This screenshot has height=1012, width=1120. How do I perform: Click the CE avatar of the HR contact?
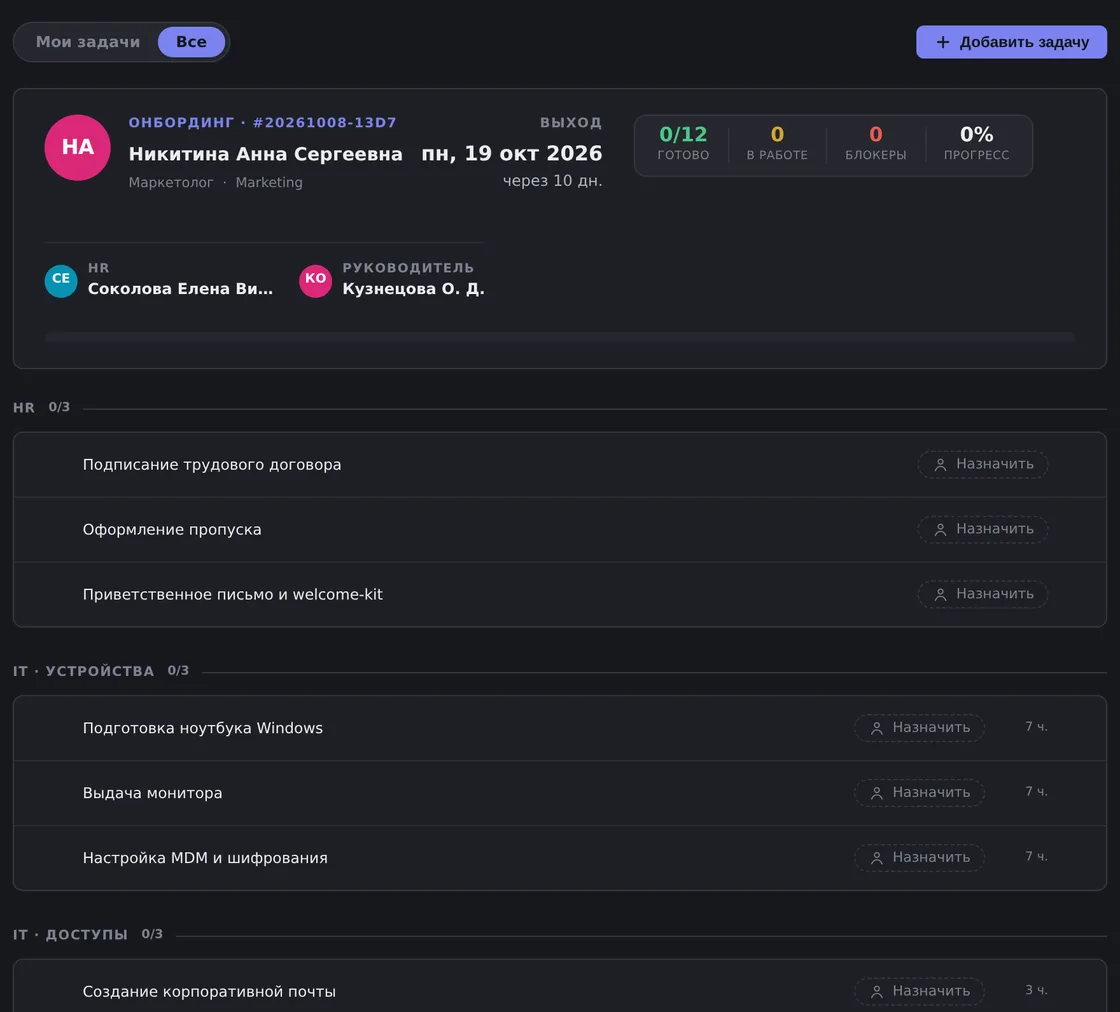(x=61, y=280)
